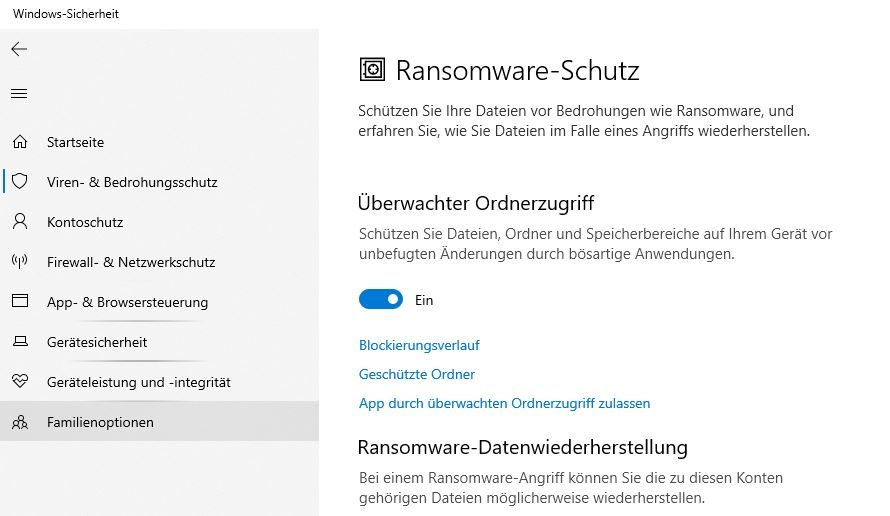This screenshot has height=516, width=890.
Task: Click the Kontoschutz person icon
Action: [19, 222]
